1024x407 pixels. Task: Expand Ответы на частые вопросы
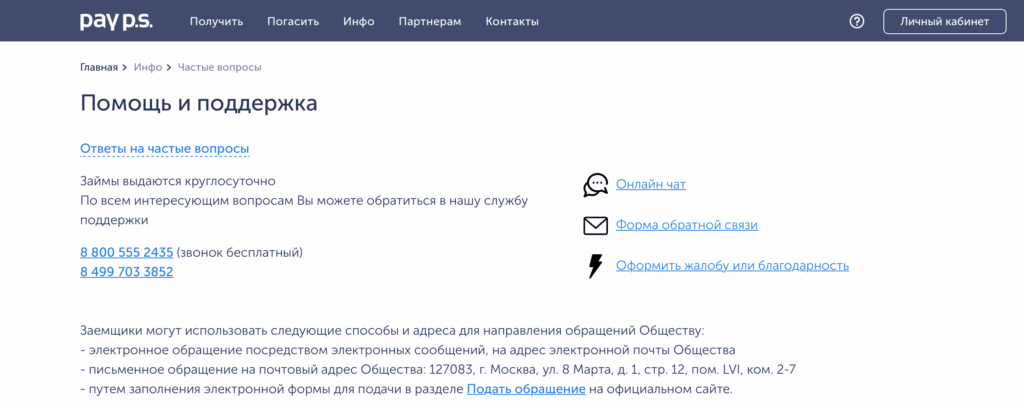164,149
